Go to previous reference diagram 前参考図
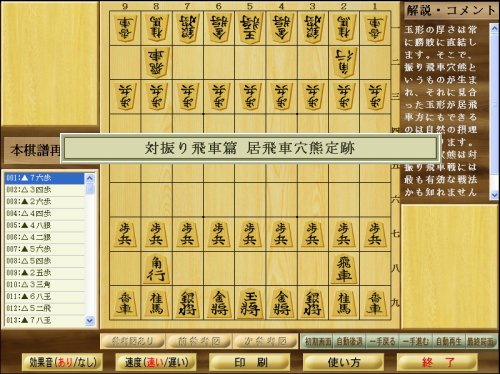Image resolution: width=500 pixels, height=374 pixels. coord(199,341)
